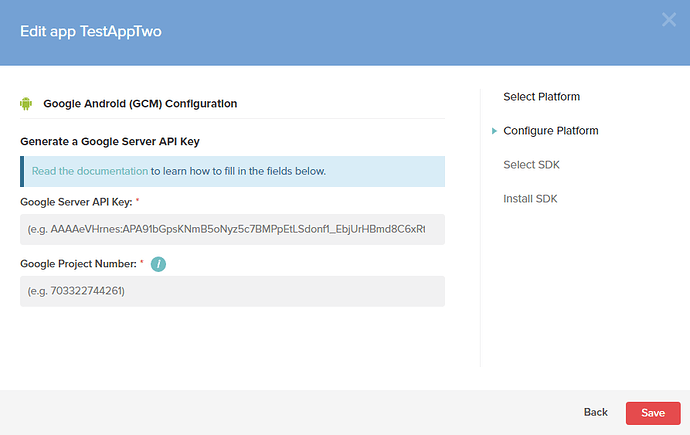Select the Configure Platform step
The height and width of the screenshot is (435, 690).
(551, 131)
